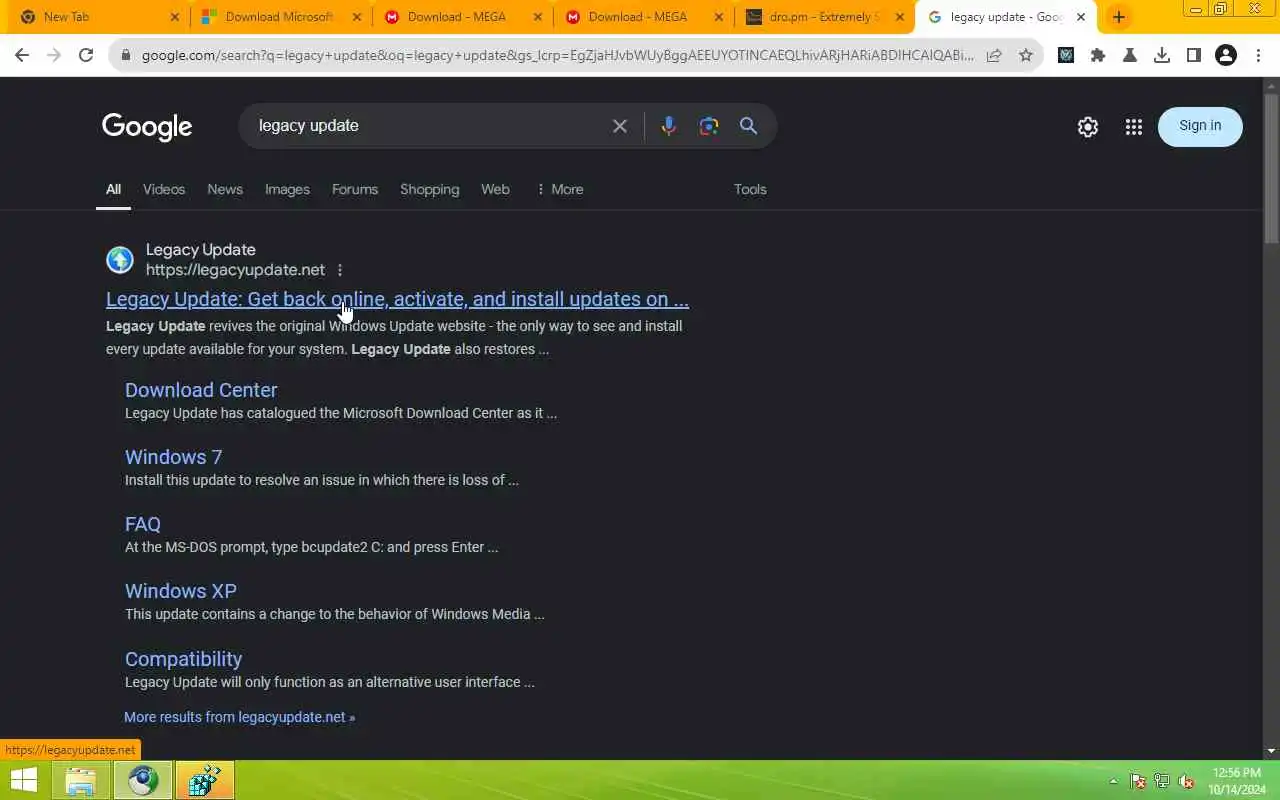Open the Chrome profile avatar

tap(1226, 56)
